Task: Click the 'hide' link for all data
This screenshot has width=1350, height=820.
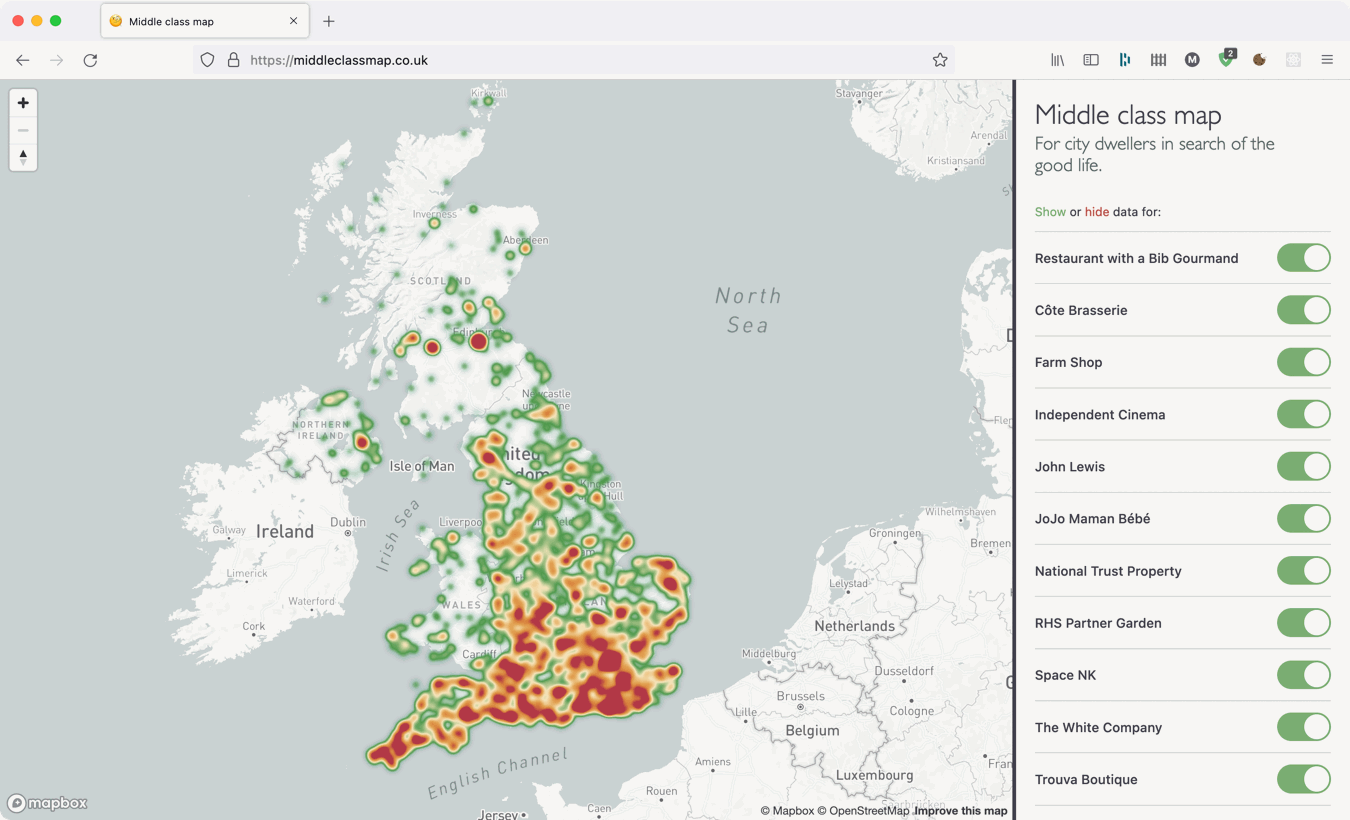Action: coord(1096,211)
